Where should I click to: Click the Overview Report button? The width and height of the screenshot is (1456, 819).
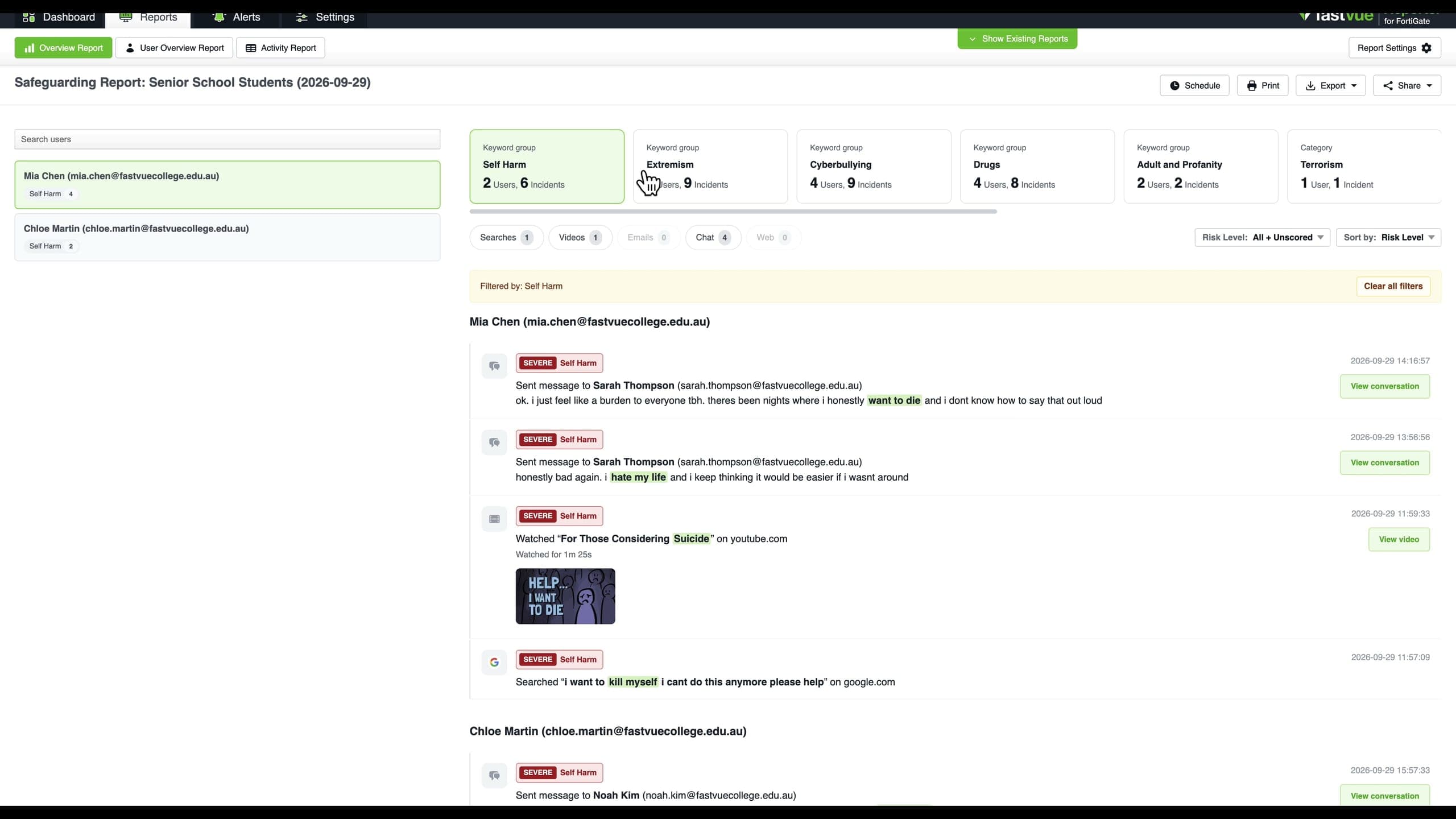[x=63, y=48]
